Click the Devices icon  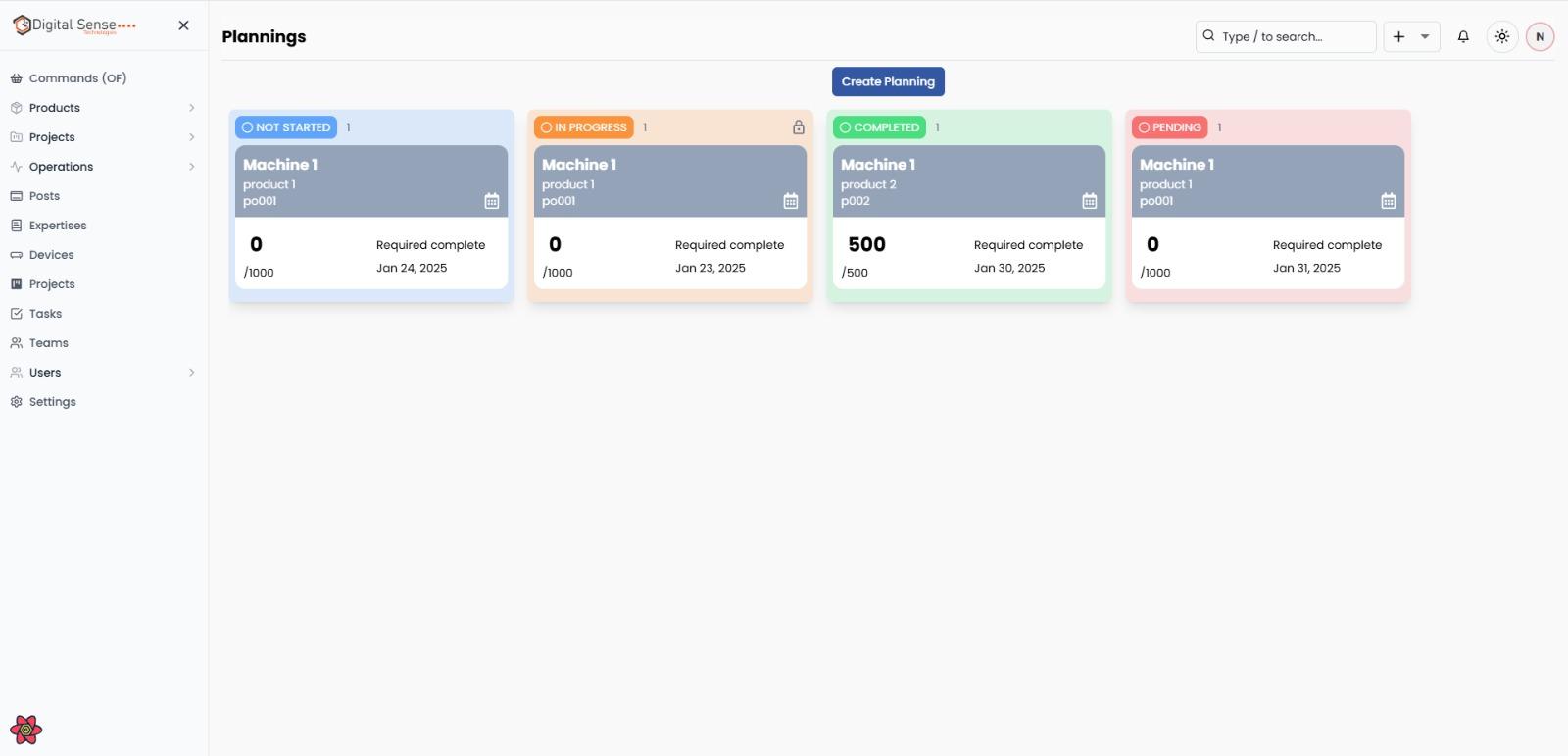coord(16,255)
